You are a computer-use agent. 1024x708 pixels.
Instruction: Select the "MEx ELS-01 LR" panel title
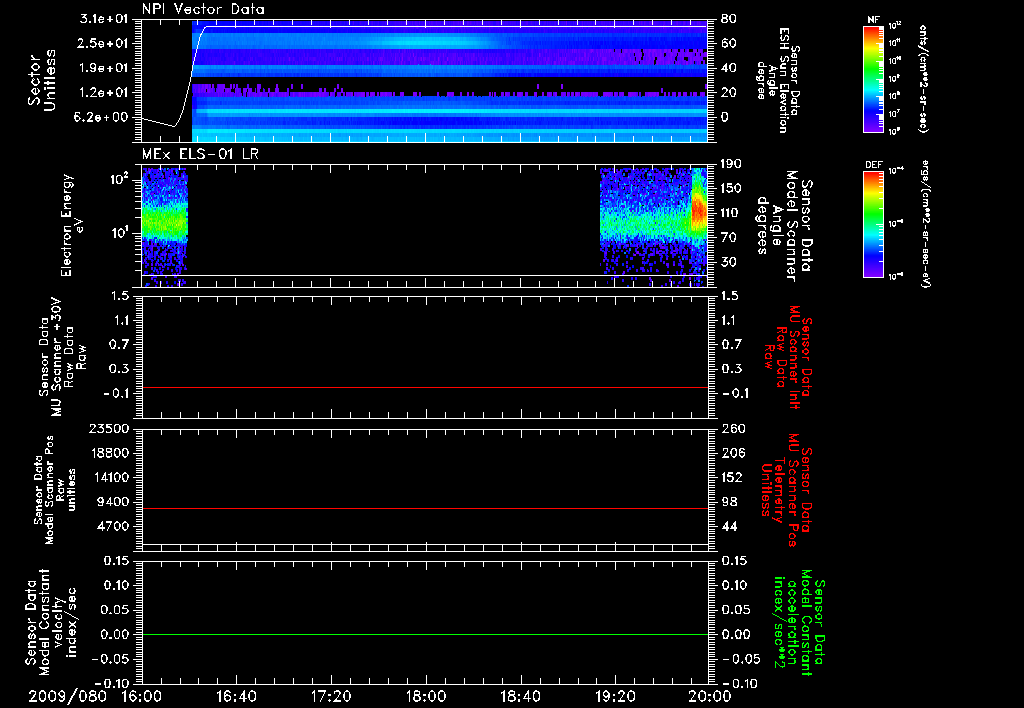click(200, 154)
